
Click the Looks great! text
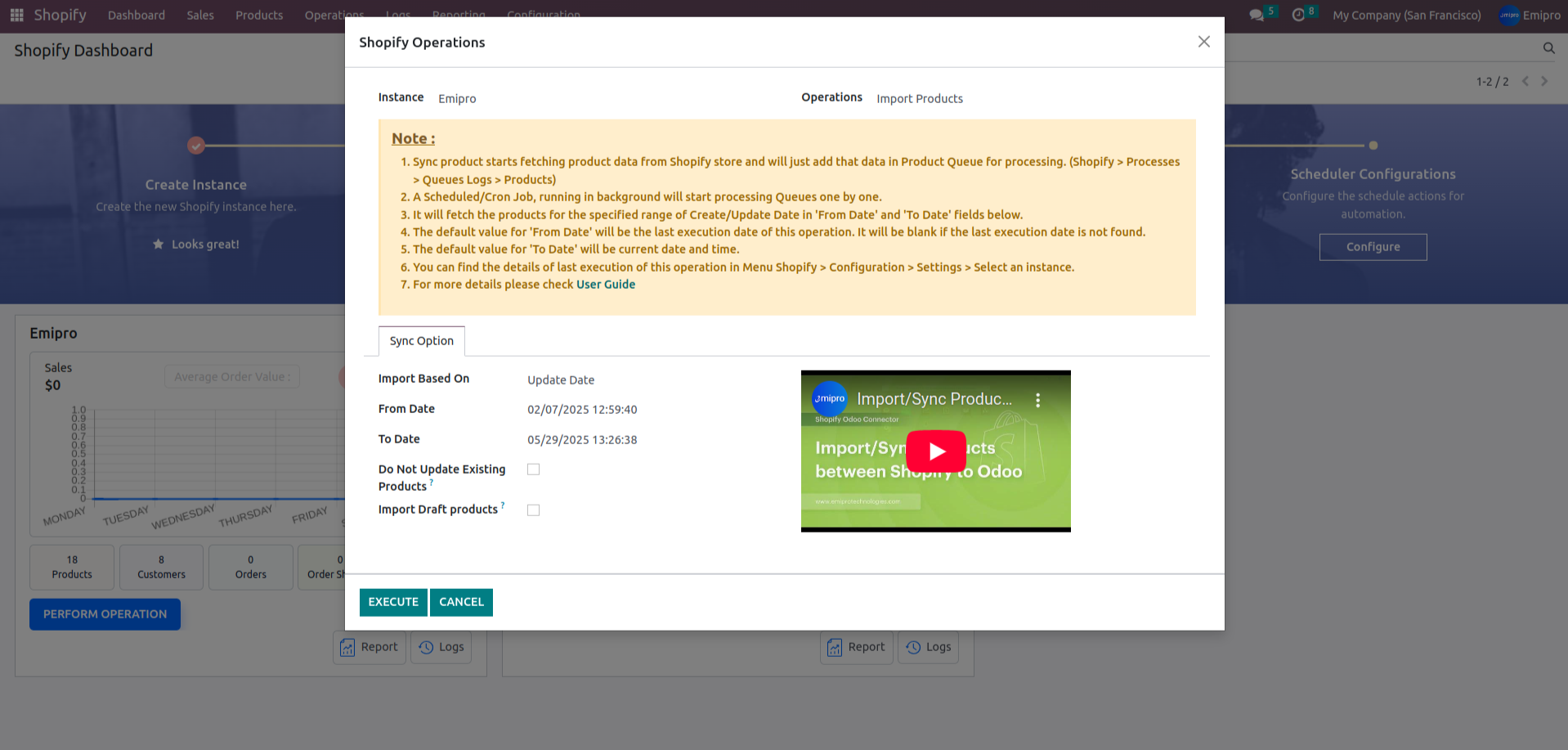(x=205, y=245)
